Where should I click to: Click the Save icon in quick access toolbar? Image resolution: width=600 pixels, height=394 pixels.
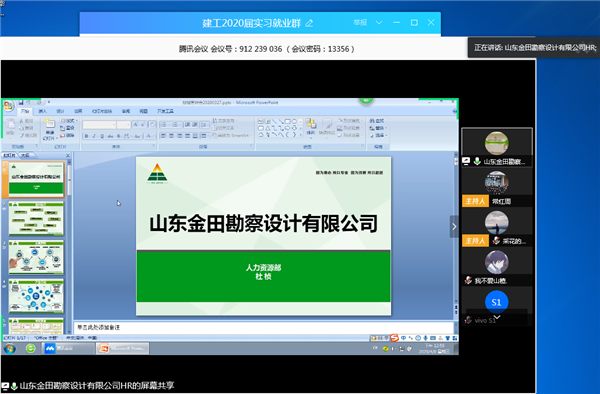(21, 103)
